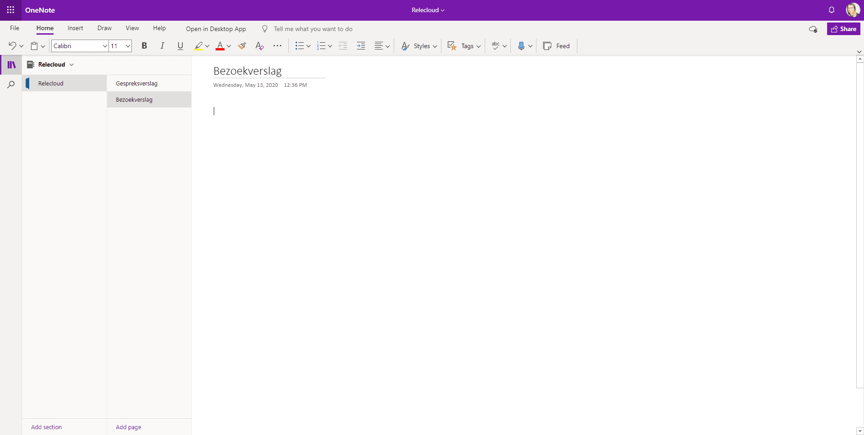The width and height of the screenshot is (864, 435).
Task: Toggle italic formatting
Action: (x=162, y=46)
